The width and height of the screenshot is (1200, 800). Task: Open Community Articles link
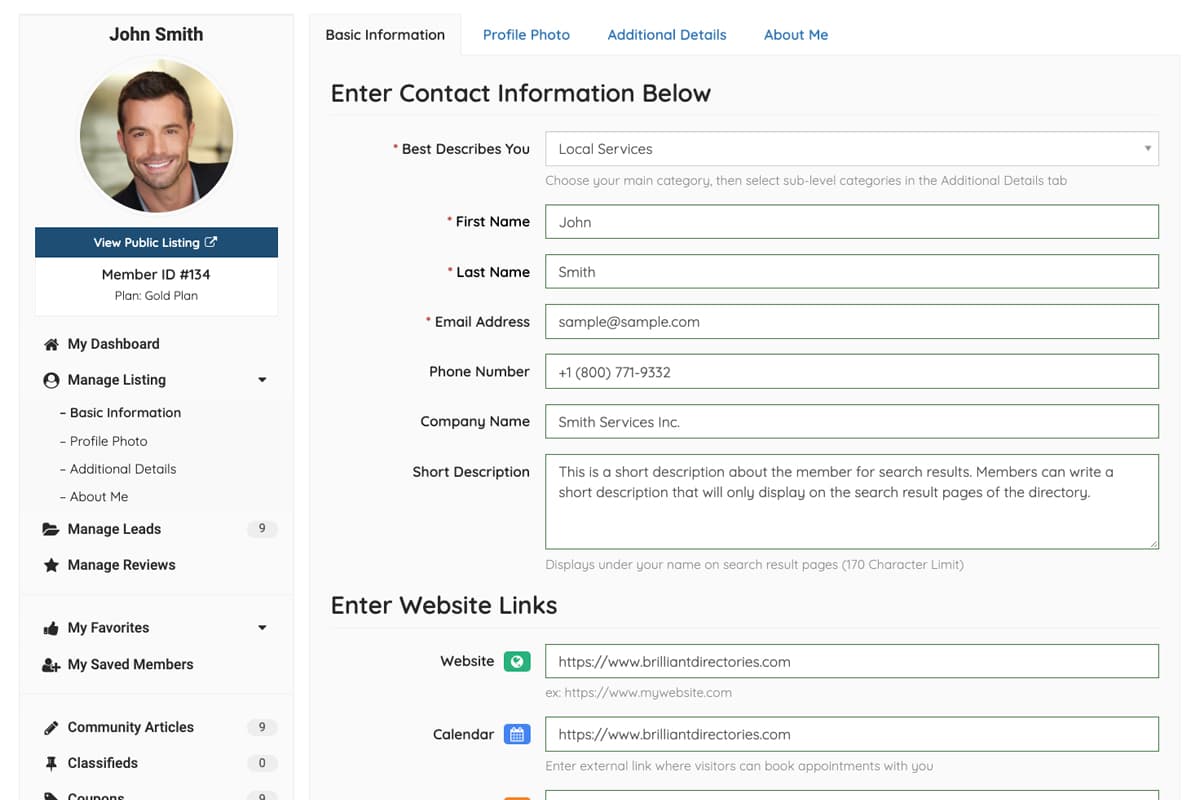130,727
